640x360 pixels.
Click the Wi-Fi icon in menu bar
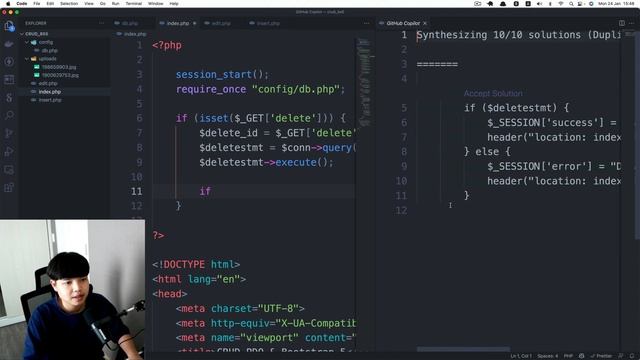coord(561,4)
